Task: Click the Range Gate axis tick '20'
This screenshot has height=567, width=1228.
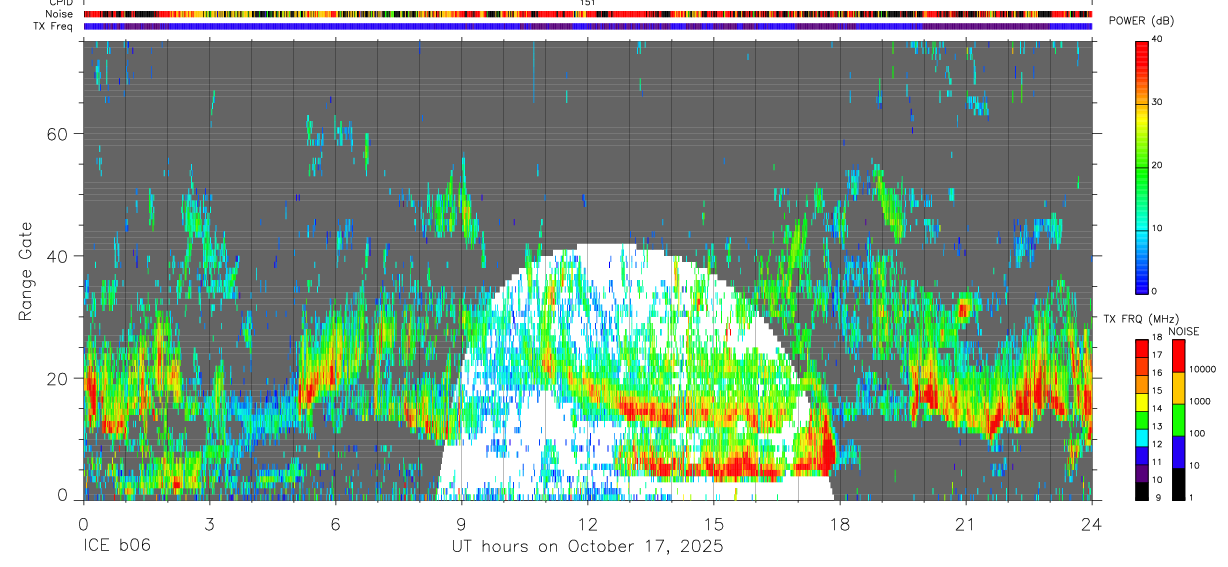Action: [x=57, y=378]
